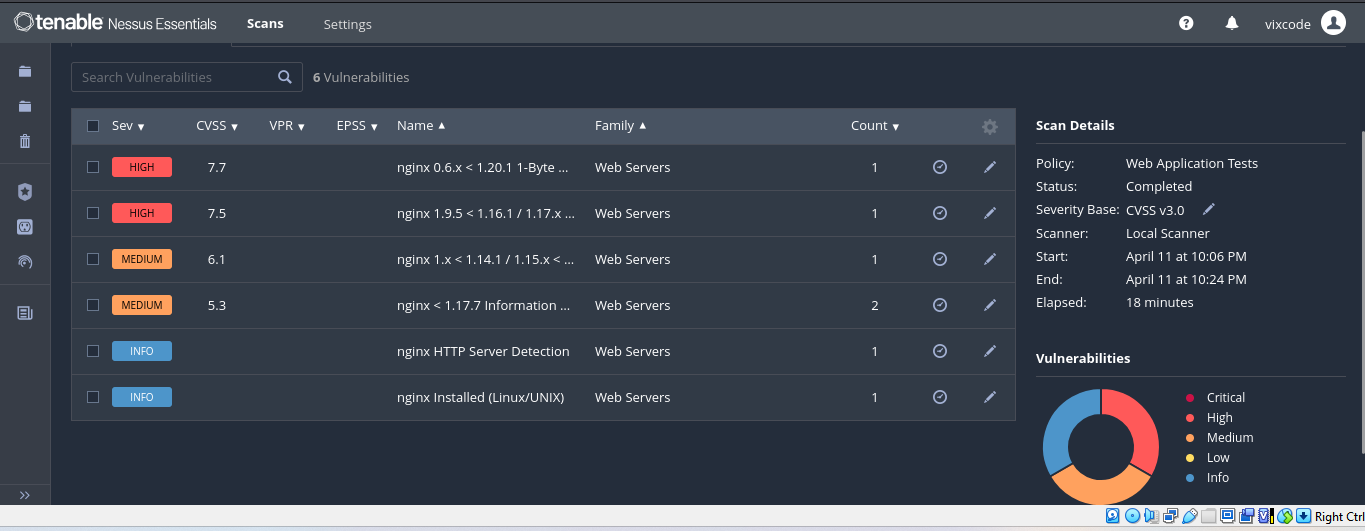Click check circle for nginx Installed row
The width and height of the screenshot is (1365, 531).
[x=940, y=397]
